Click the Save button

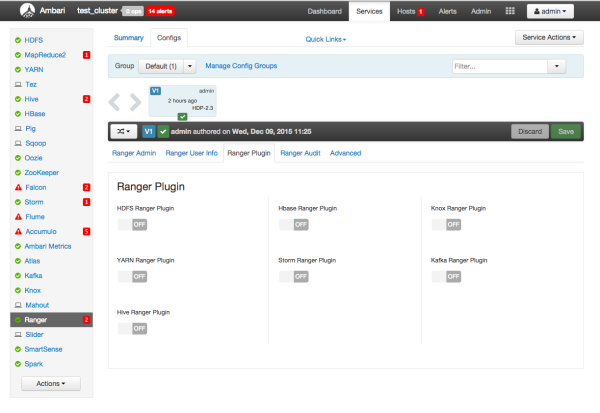566,132
